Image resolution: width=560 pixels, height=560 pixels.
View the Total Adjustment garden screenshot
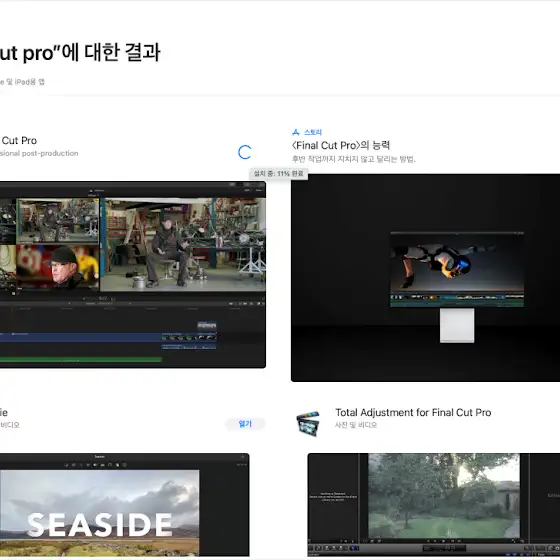click(434, 505)
